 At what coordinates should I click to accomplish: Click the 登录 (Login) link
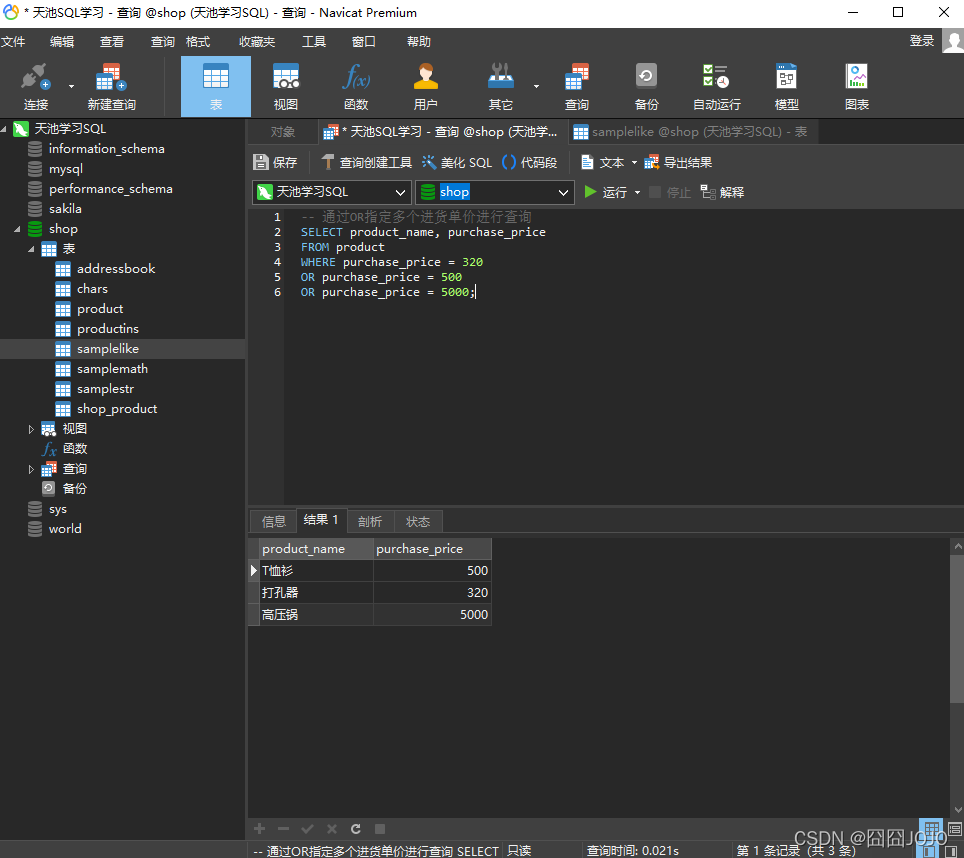pyautogui.click(x=922, y=41)
